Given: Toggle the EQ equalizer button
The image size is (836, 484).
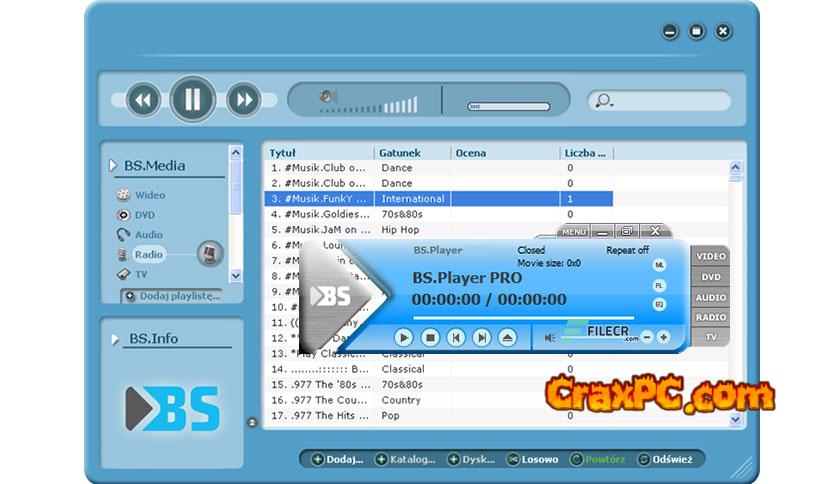Looking at the screenshot, I should click(659, 304).
